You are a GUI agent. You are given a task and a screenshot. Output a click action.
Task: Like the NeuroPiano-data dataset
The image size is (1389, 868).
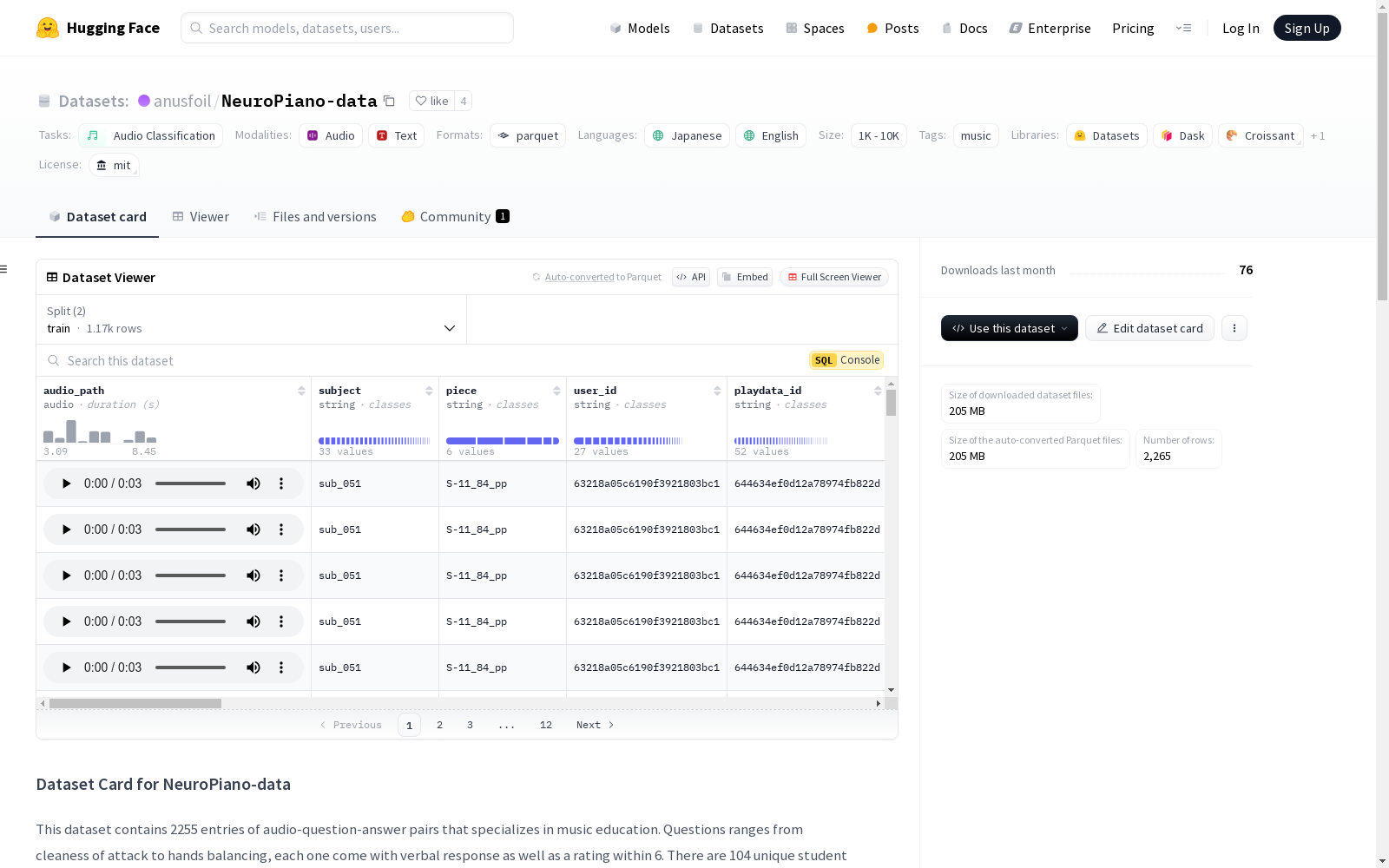click(x=431, y=101)
